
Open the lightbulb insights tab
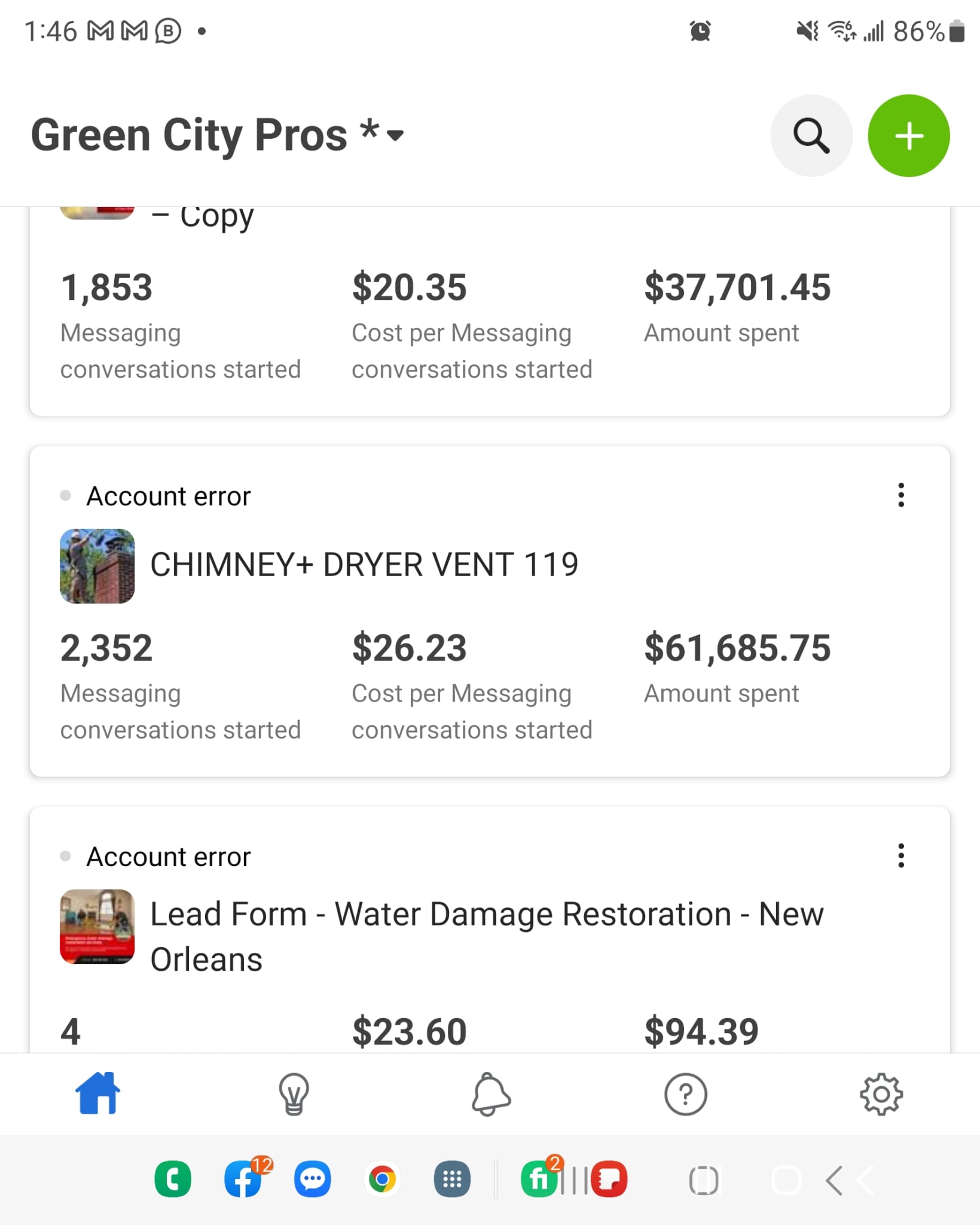pos(294,1095)
